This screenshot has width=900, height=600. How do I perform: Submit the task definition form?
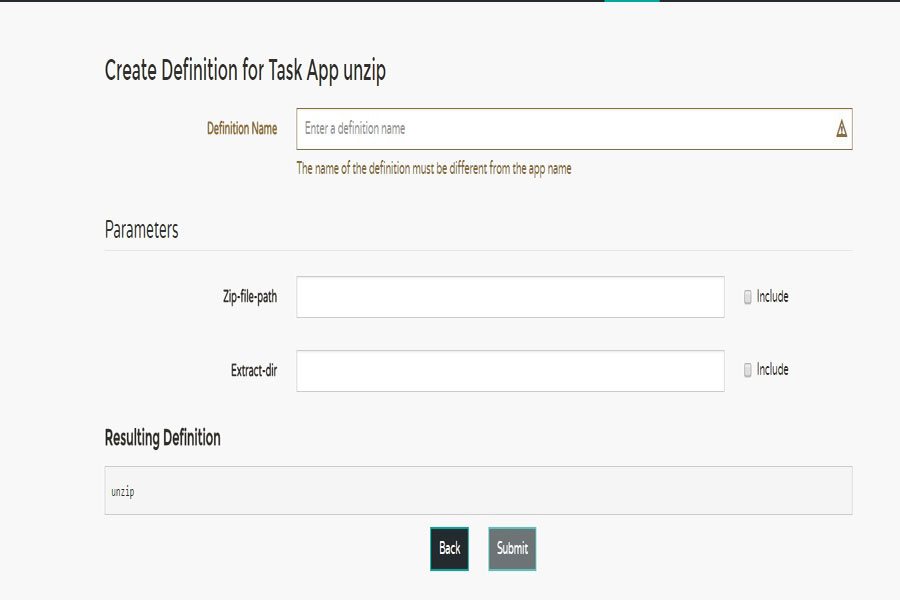click(512, 549)
